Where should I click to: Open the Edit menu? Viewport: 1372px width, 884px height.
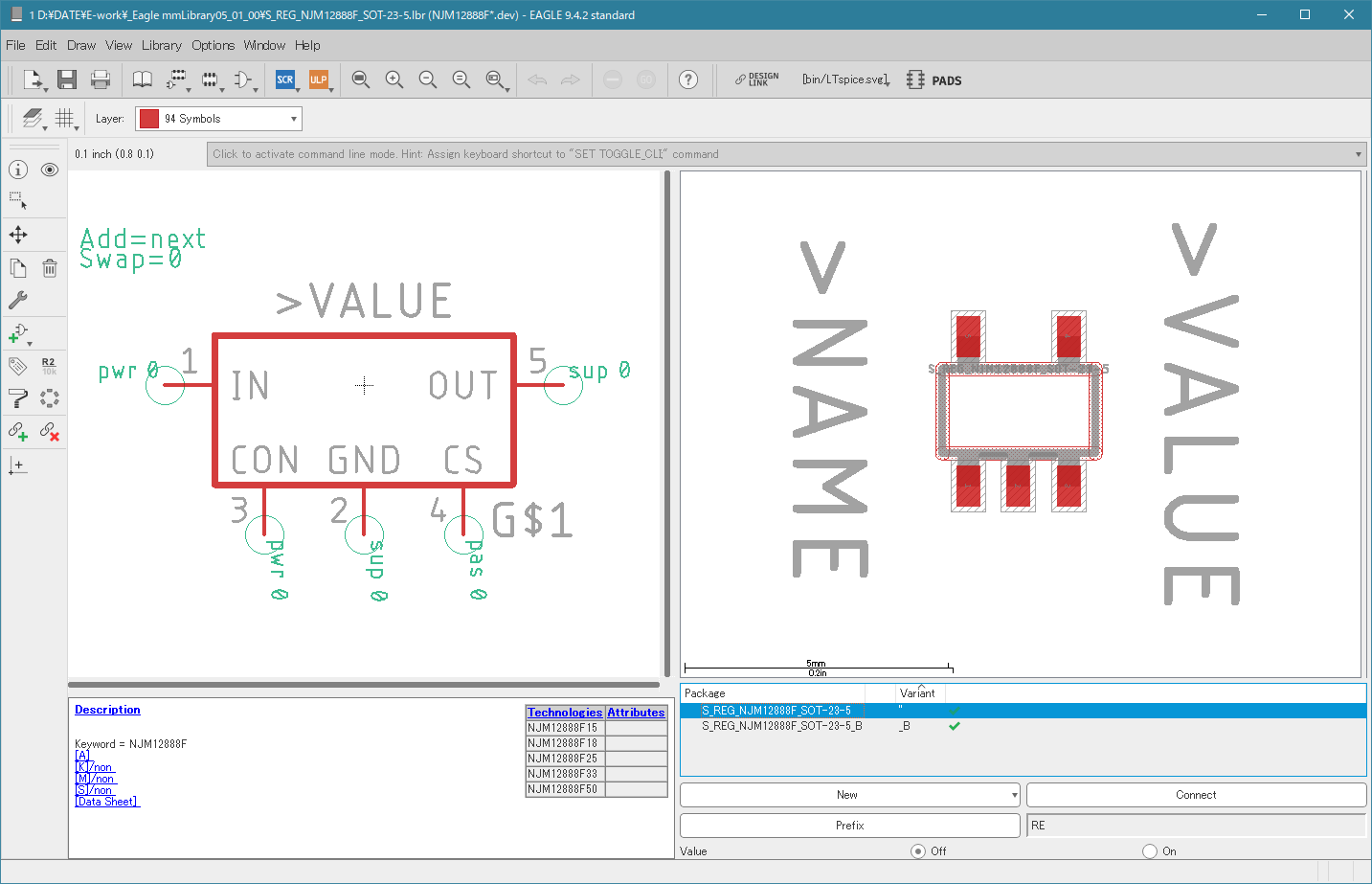46,45
